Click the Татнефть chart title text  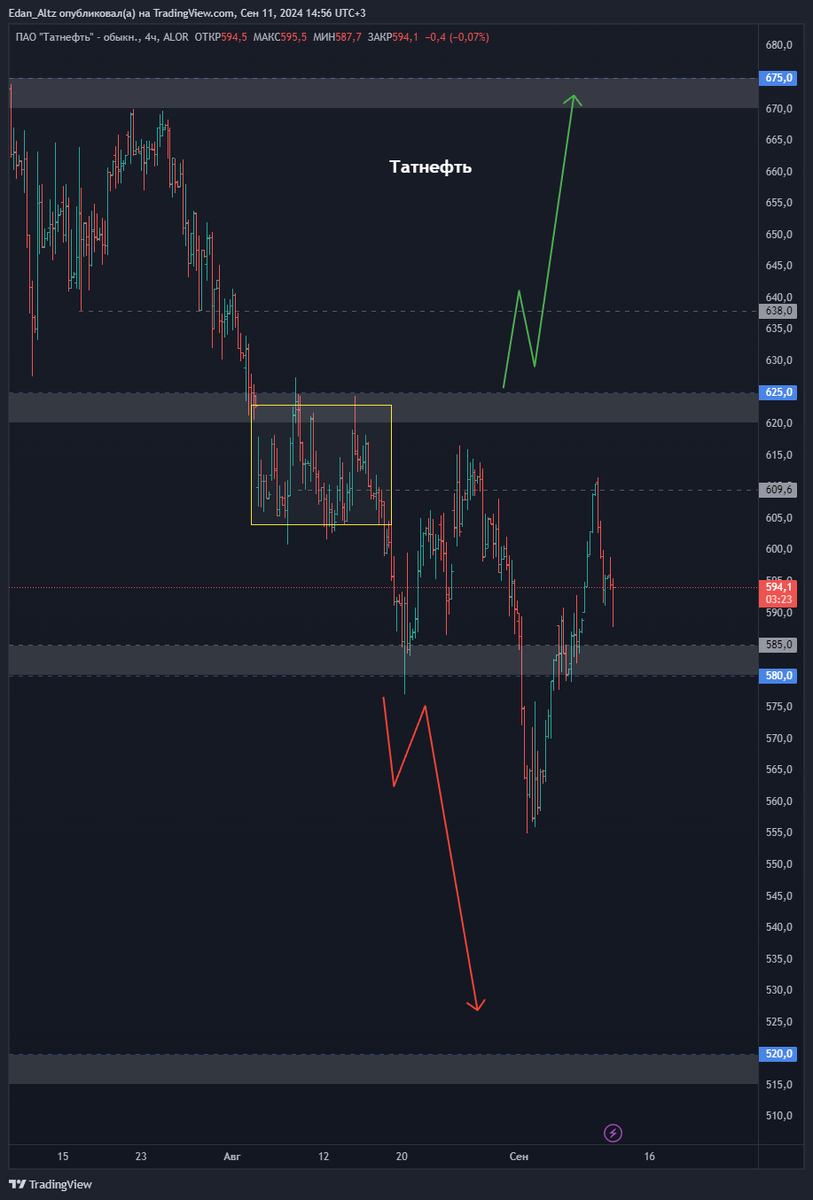(x=430, y=167)
